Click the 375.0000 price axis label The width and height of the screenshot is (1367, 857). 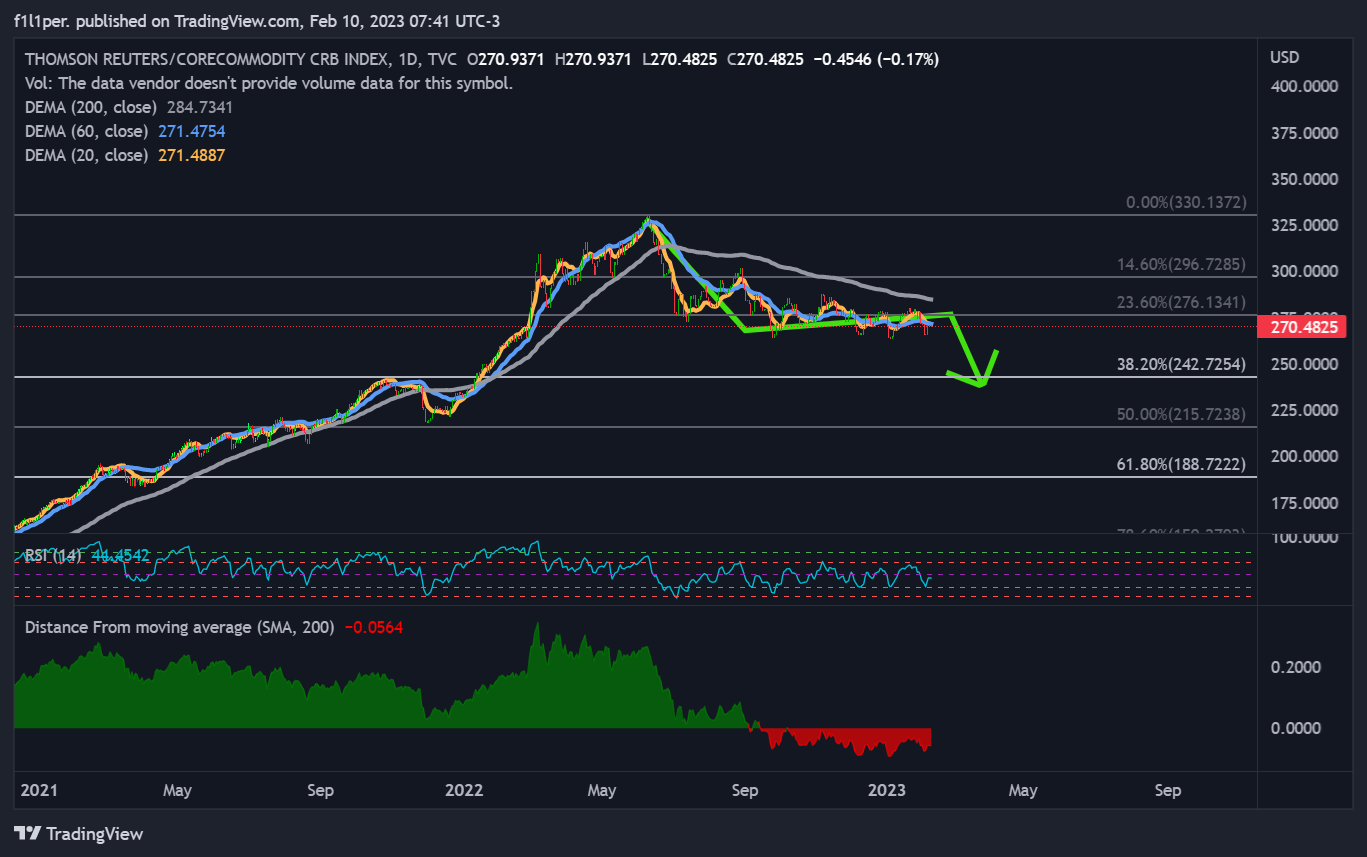[1304, 133]
